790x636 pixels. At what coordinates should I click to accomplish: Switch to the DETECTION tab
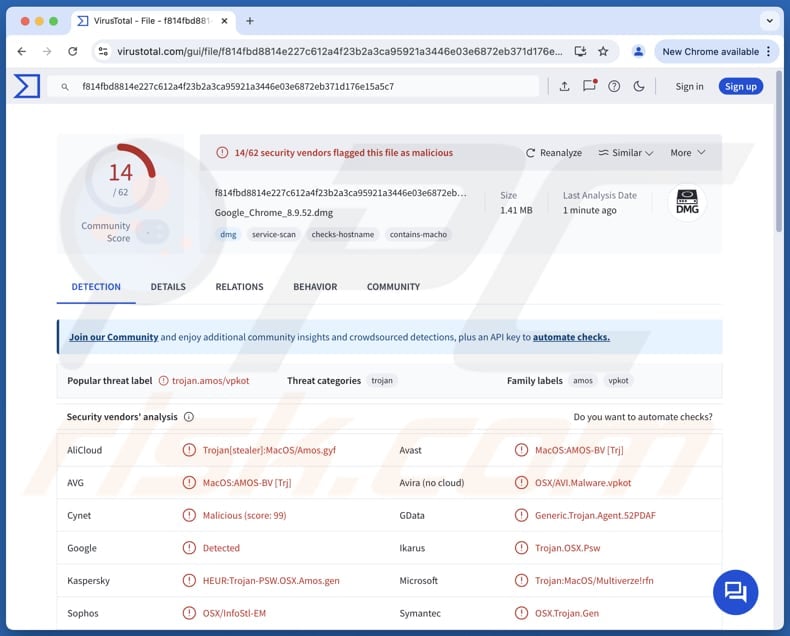pos(96,287)
